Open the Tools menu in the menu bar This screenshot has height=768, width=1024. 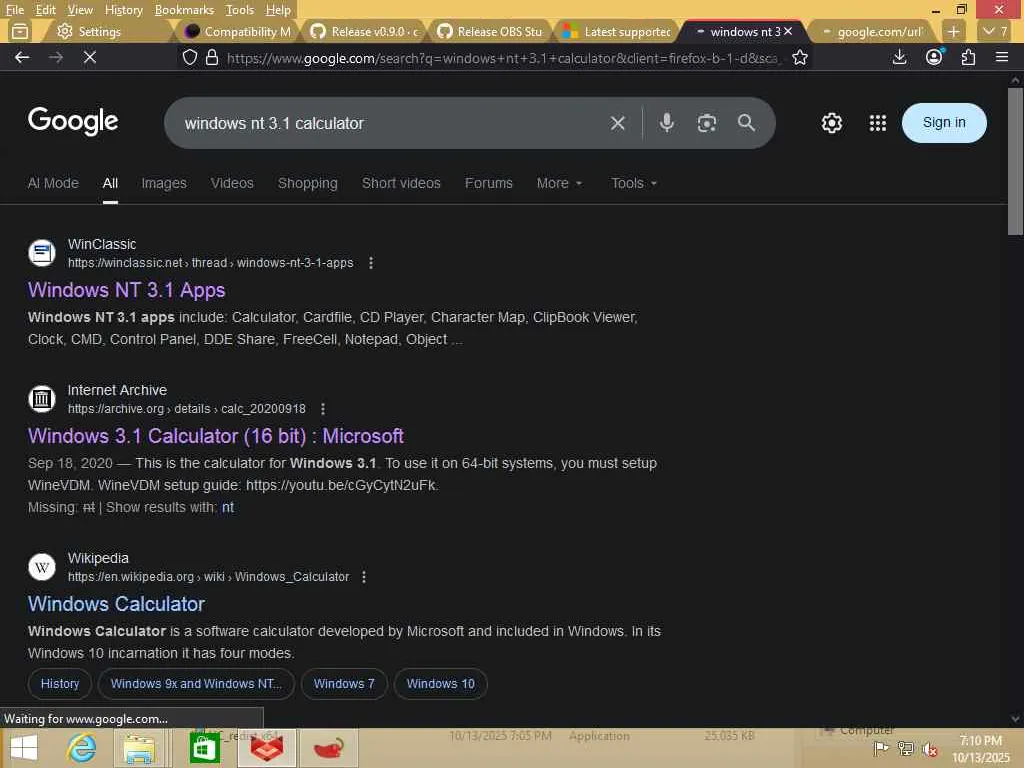(x=240, y=10)
